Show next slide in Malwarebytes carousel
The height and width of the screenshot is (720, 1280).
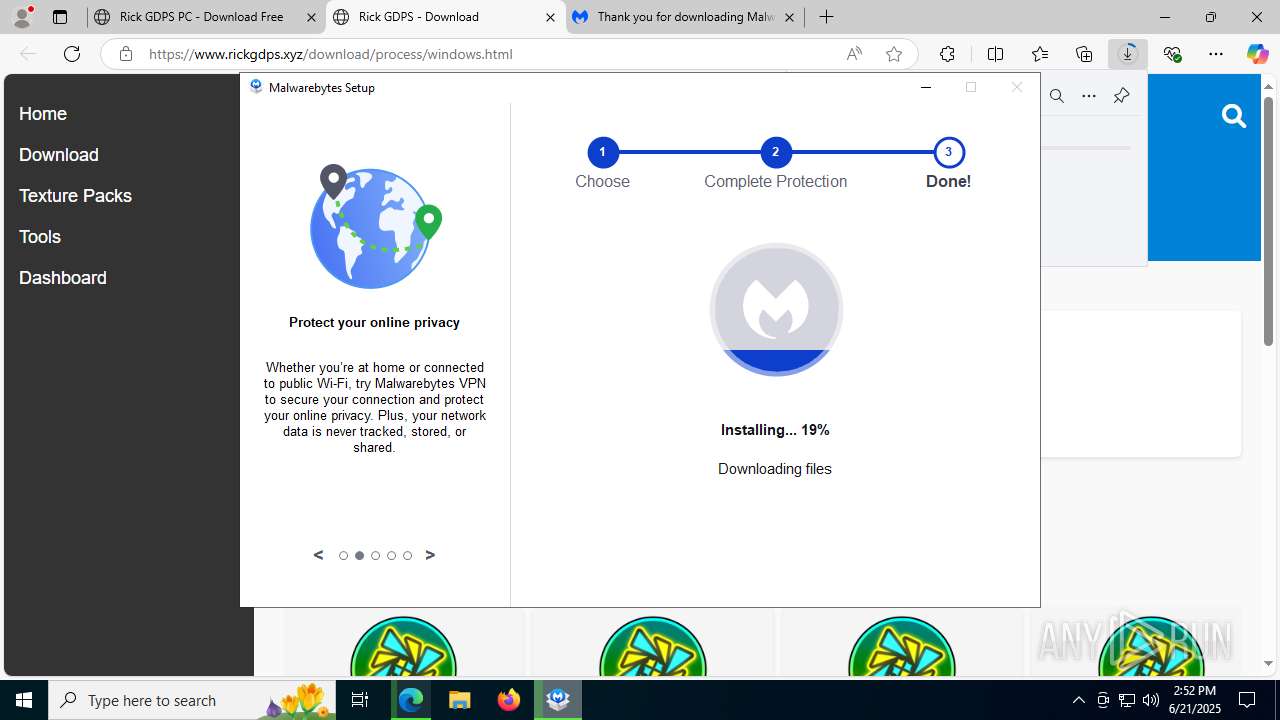pyautogui.click(x=430, y=555)
